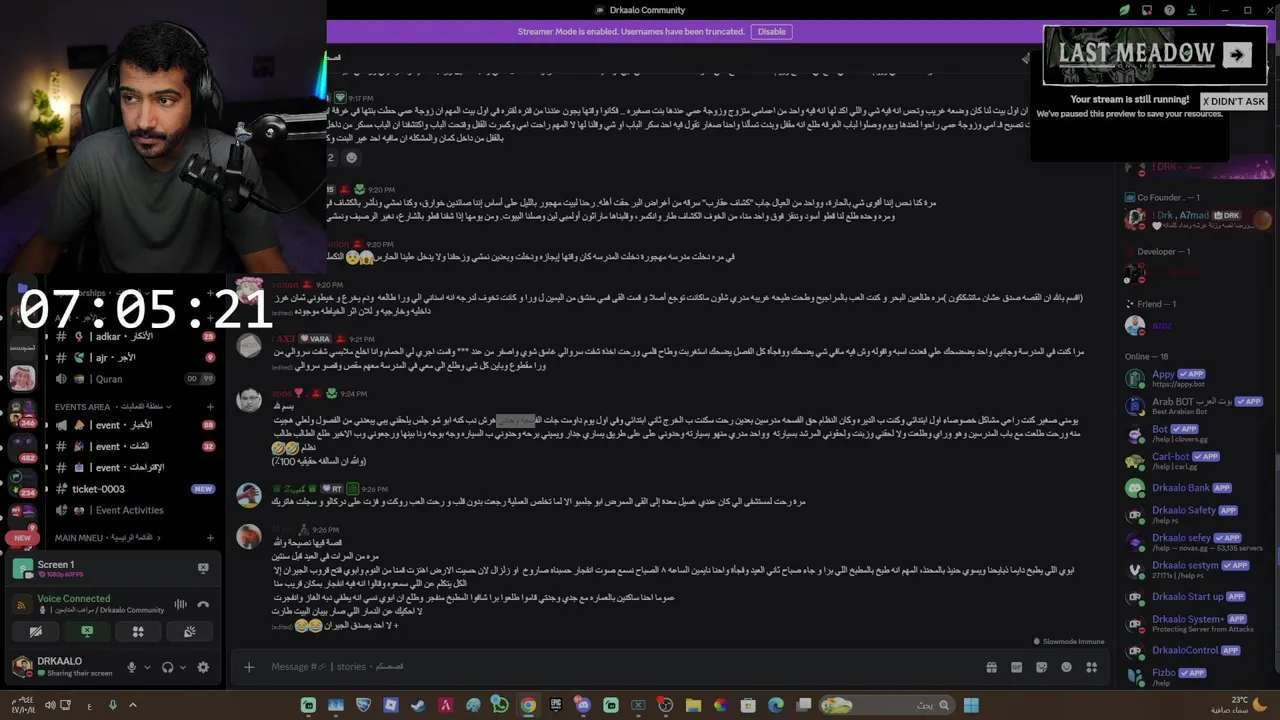Open the Drk, A7mad Co Founder profile
Image resolution: width=1280 pixels, height=720 pixels.
(x=1193, y=219)
